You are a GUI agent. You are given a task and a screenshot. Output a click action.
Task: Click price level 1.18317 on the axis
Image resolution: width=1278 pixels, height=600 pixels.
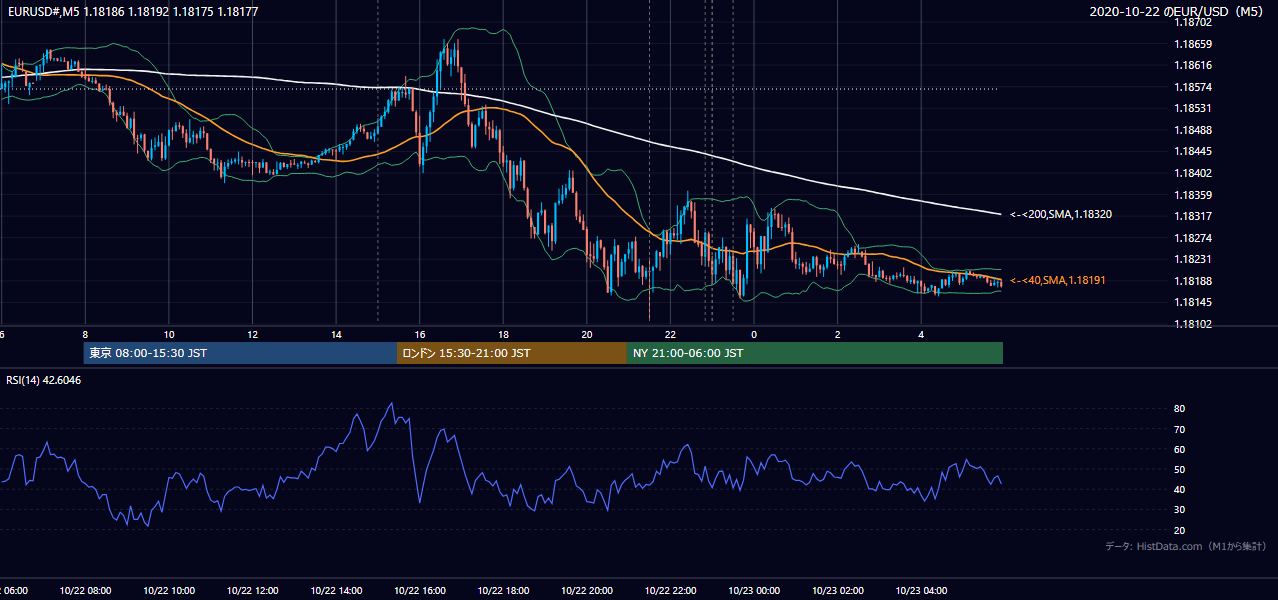tap(1193, 216)
